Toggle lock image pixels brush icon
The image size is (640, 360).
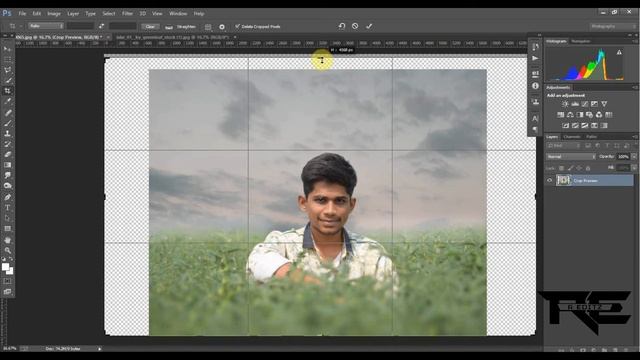(x=571, y=168)
